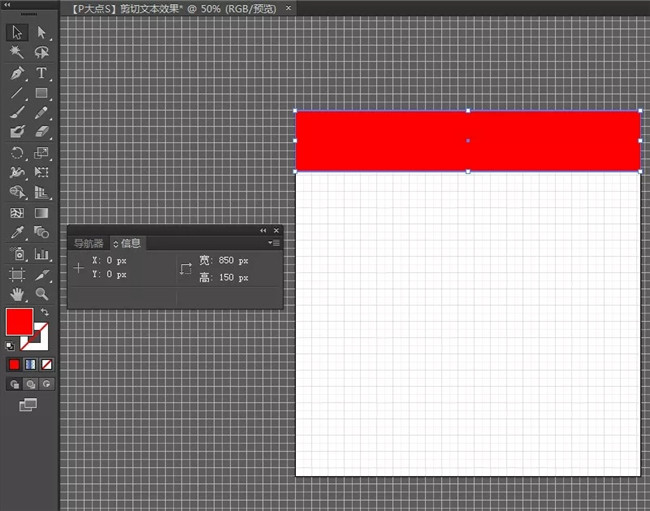The width and height of the screenshot is (650, 511).
Task: Select the Selection tool (black arrow)
Action: point(17,32)
